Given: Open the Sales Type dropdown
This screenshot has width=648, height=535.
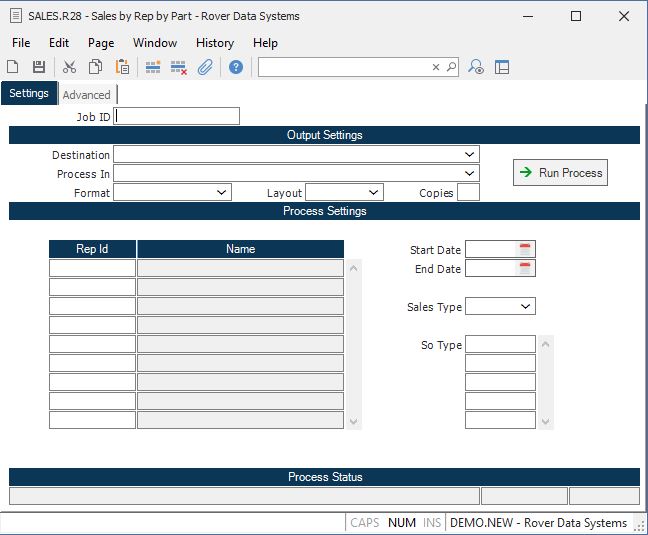Looking at the screenshot, I should point(526,307).
